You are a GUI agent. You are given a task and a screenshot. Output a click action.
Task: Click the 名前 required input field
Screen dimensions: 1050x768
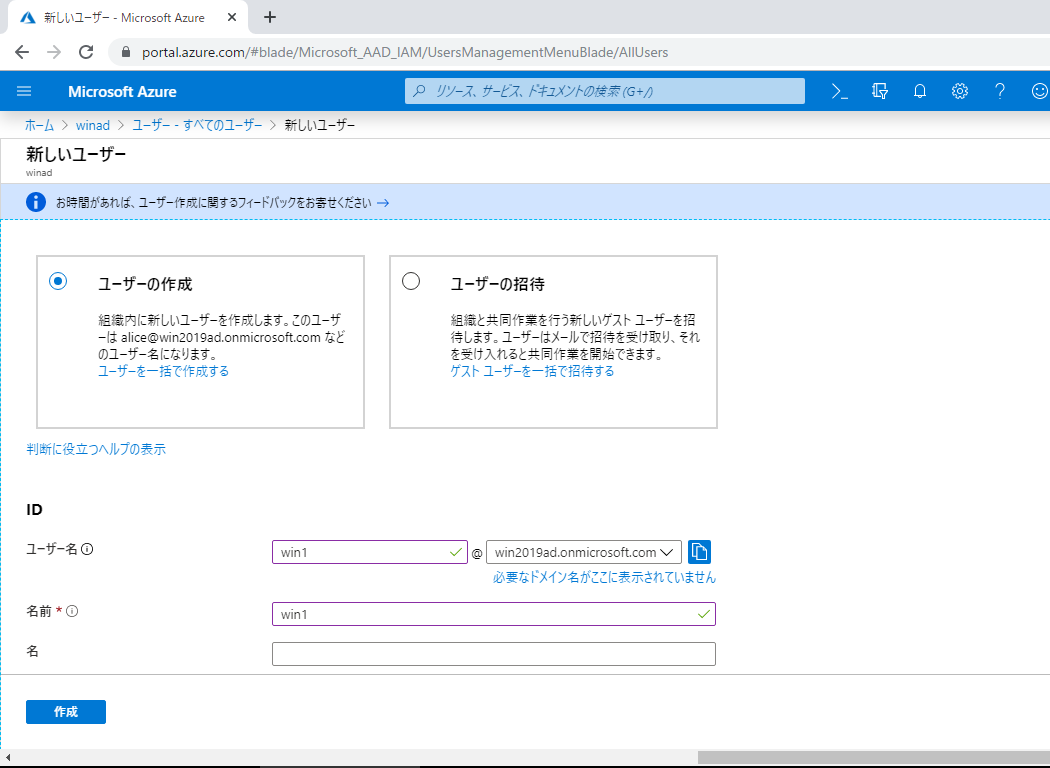[x=494, y=614]
